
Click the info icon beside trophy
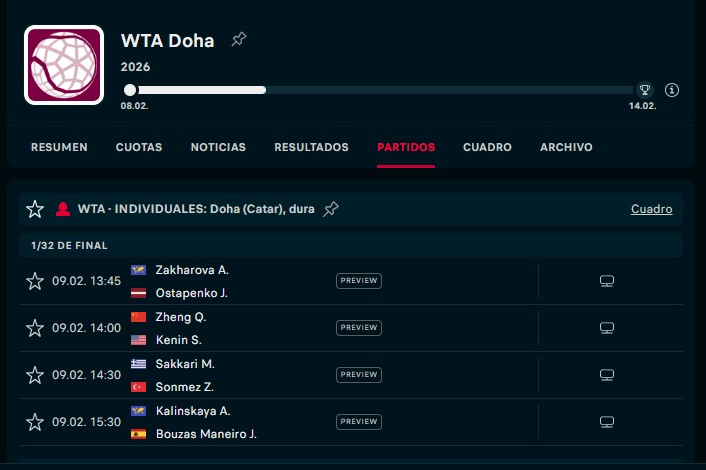(x=672, y=90)
